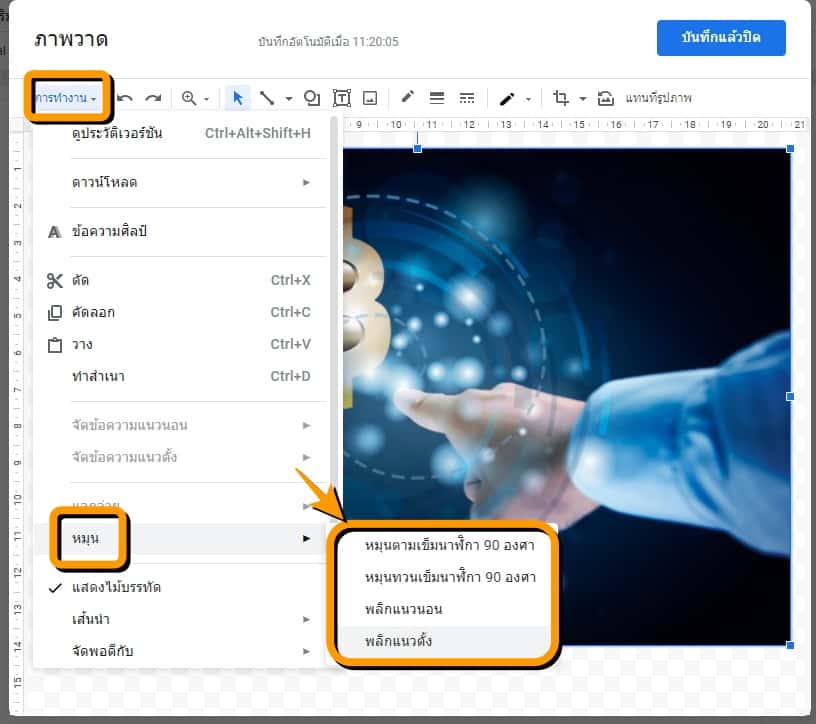The height and width of the screenshot is (724, 816).
Task: Open the การทำงาน actions menu
Action: pyautogui.click(x=67, y=98)
